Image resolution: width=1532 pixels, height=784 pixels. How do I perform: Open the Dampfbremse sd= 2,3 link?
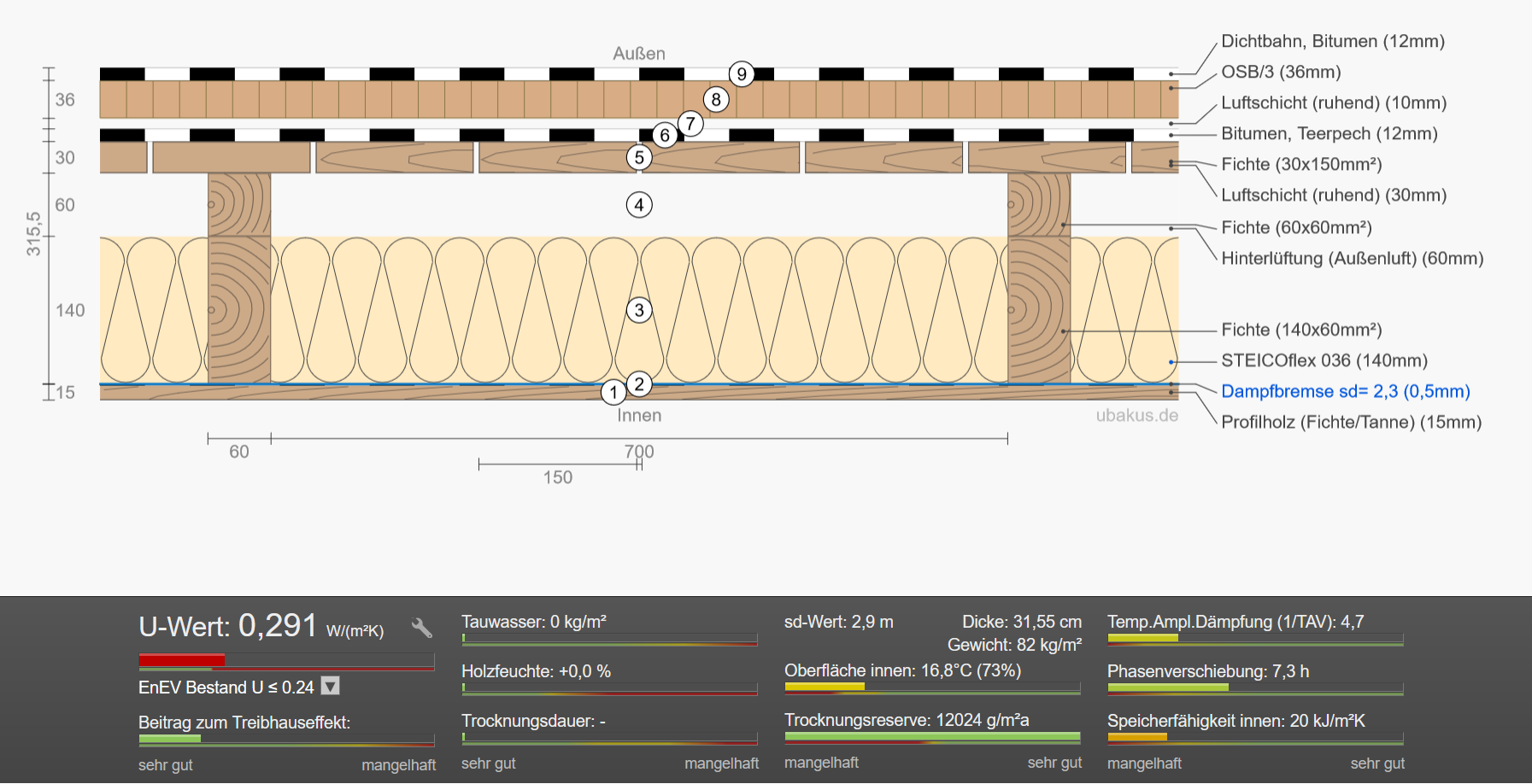coord(1345,391)
